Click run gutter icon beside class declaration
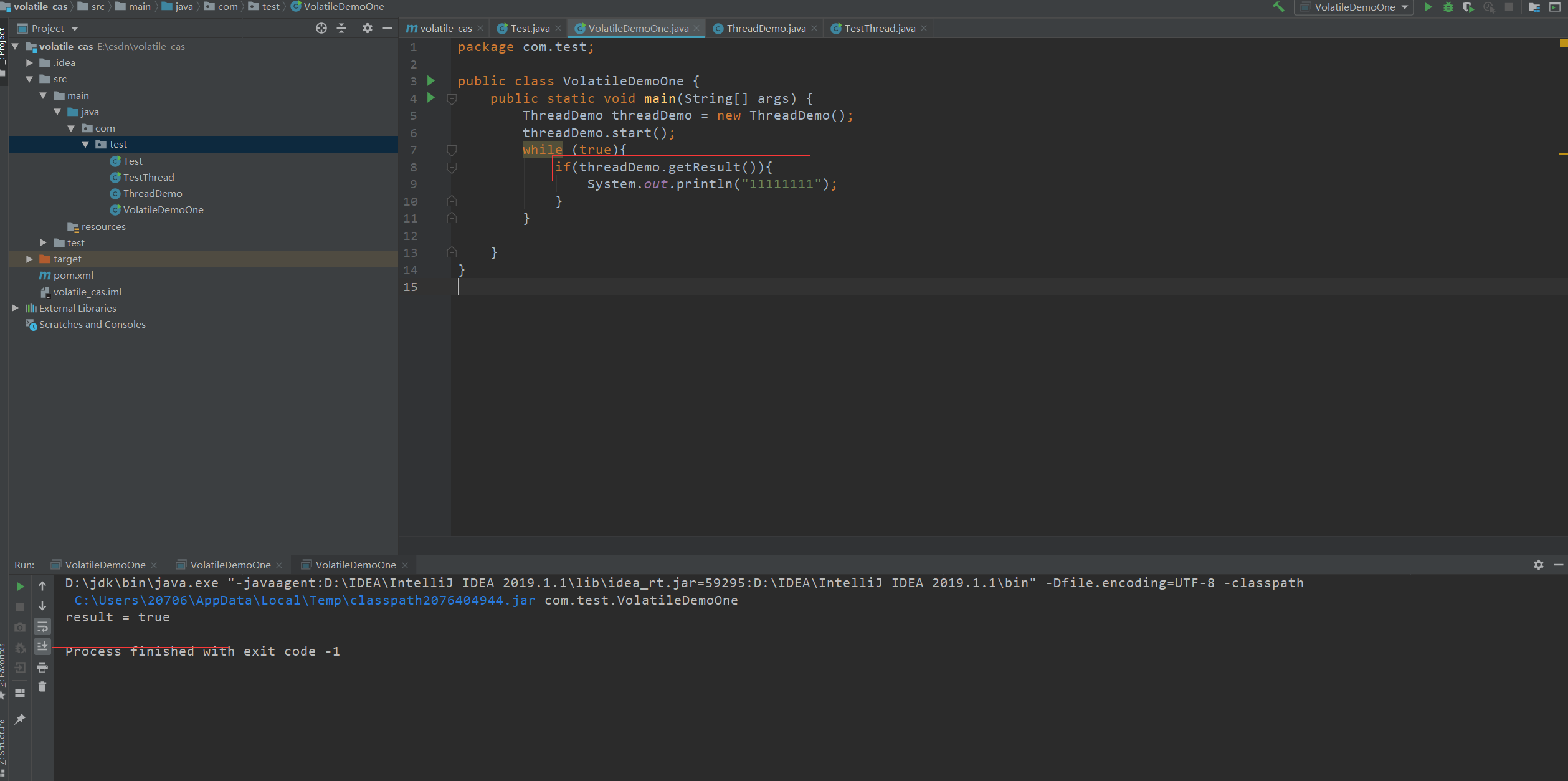This screenshot has width=1568, height=781. click(x=431, y=81)
